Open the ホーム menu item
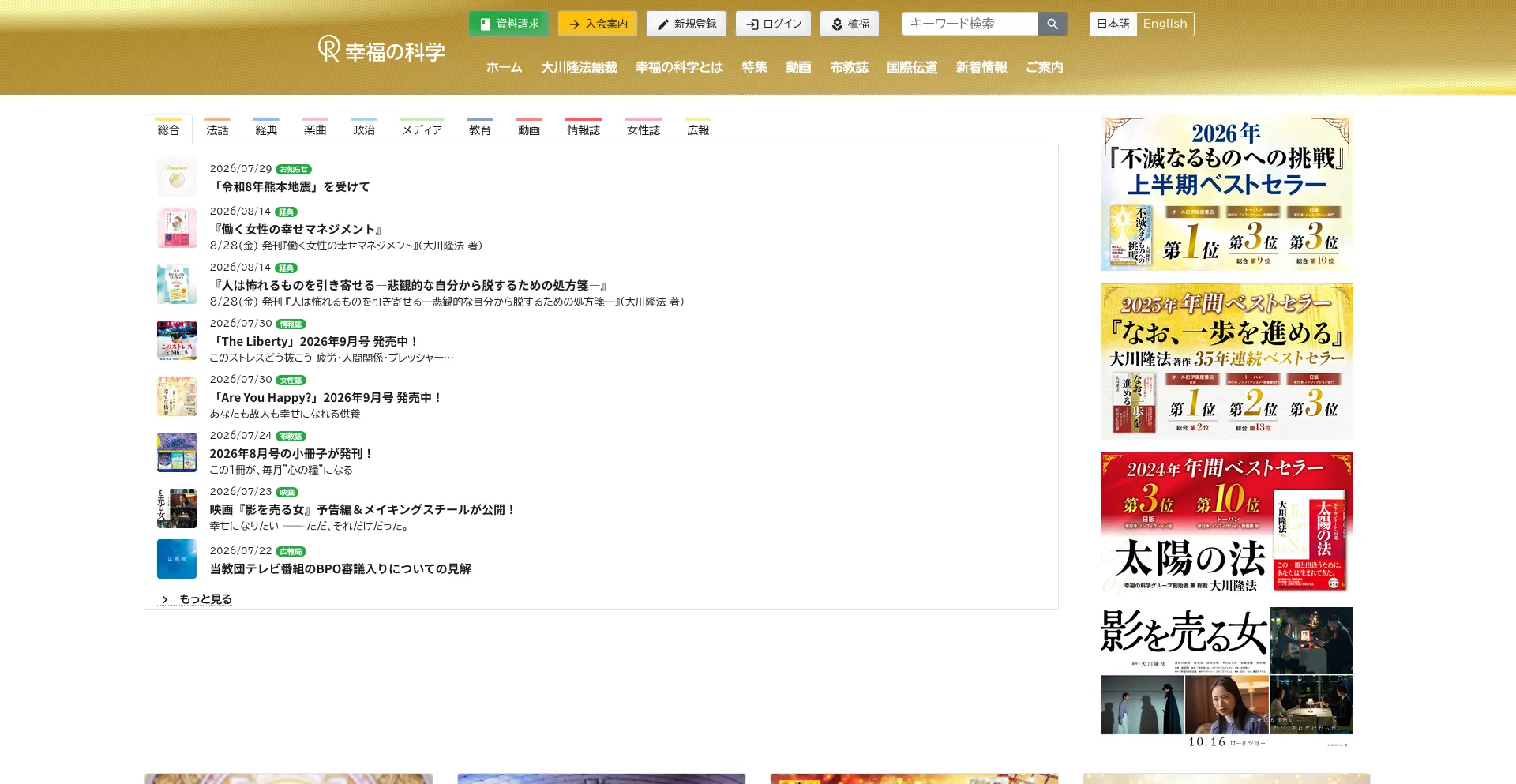 504,67
